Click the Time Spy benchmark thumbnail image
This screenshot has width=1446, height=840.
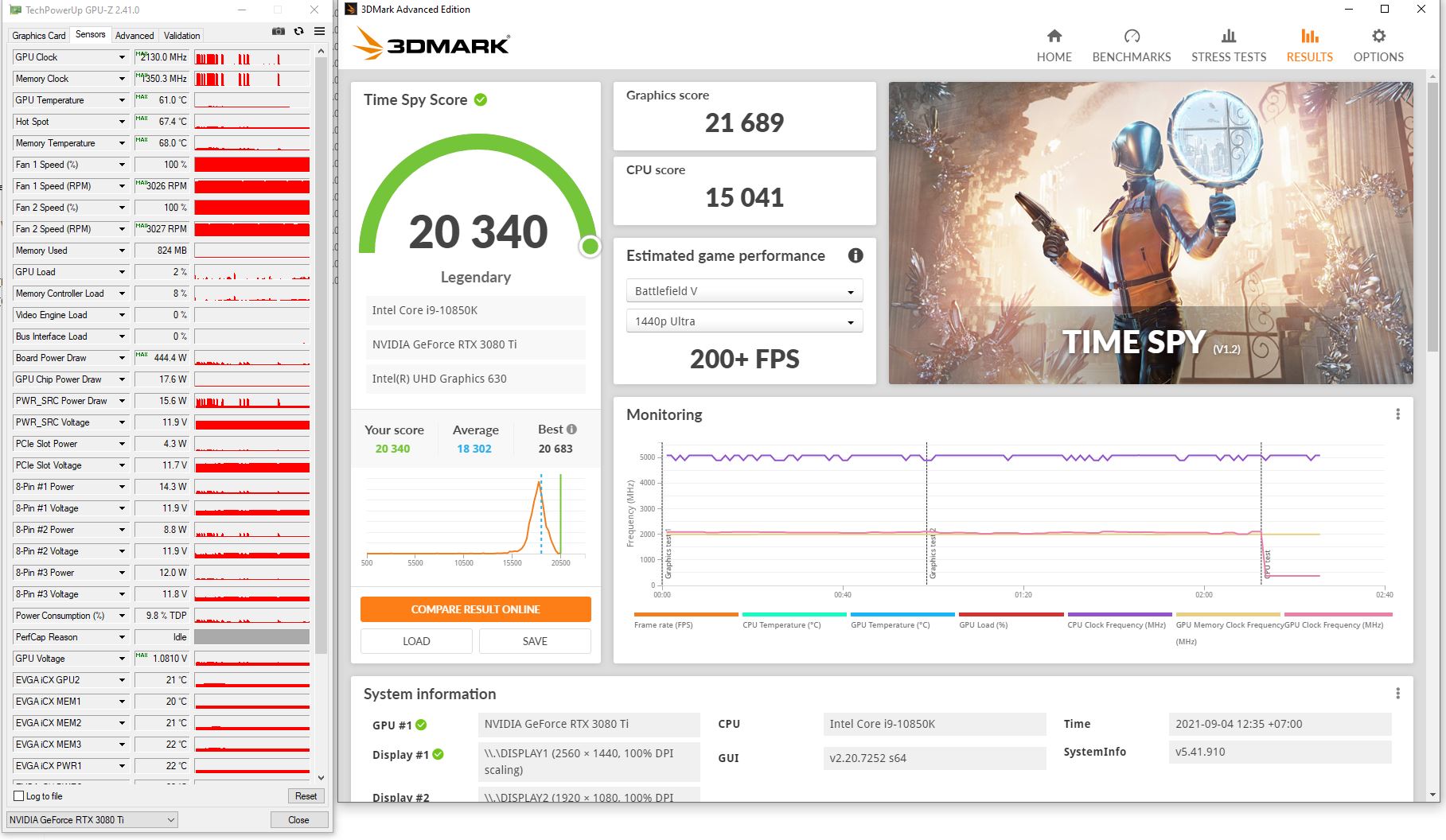1151,233
